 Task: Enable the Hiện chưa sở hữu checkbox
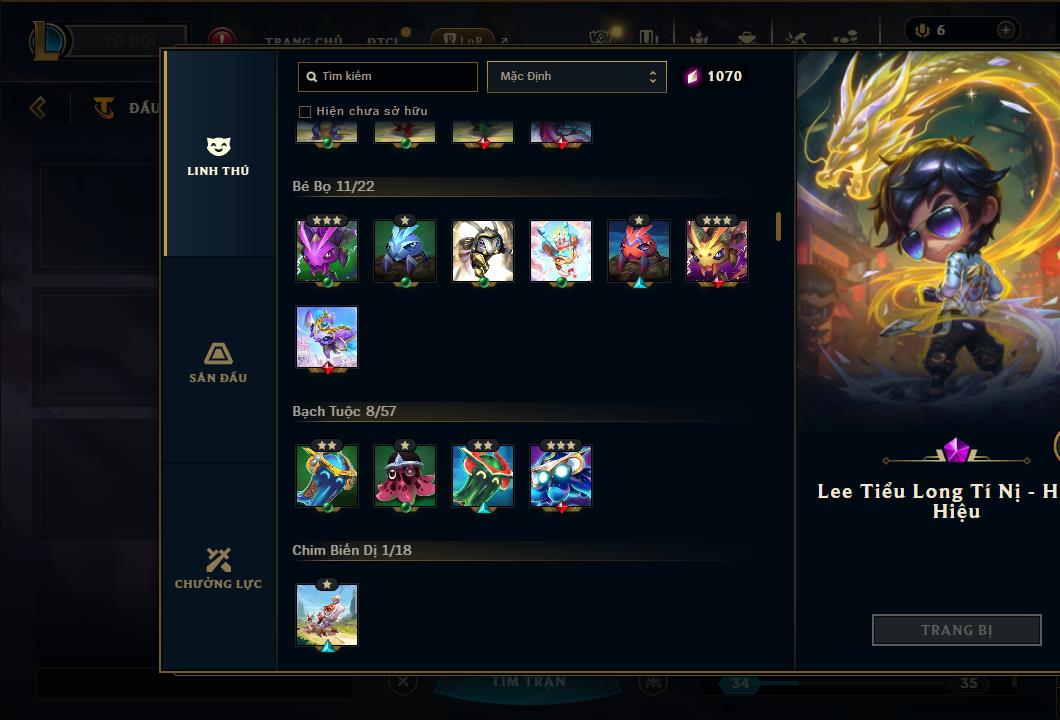point(305,112)
